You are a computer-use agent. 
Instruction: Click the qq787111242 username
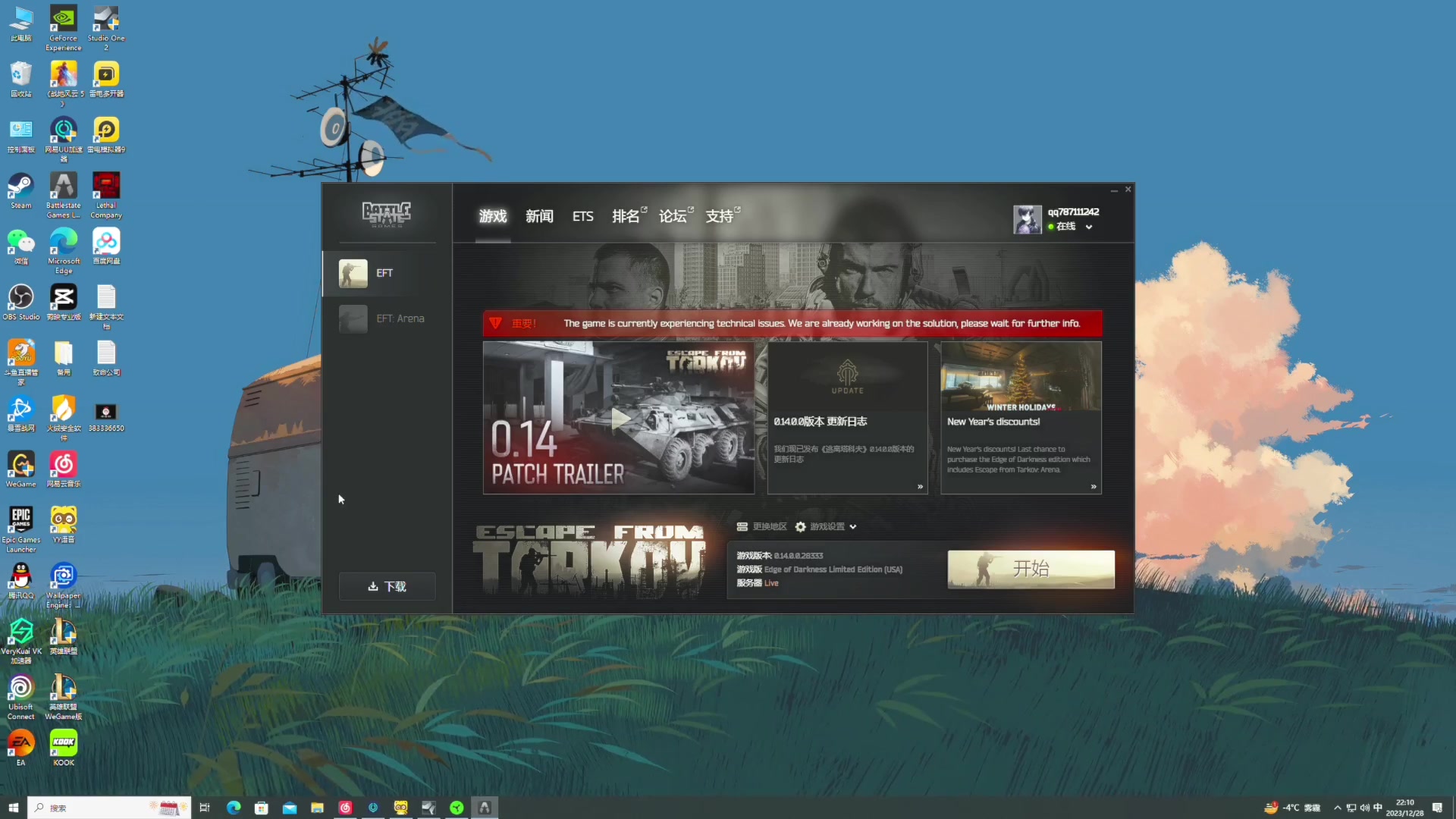click(x=1073, y=212)
